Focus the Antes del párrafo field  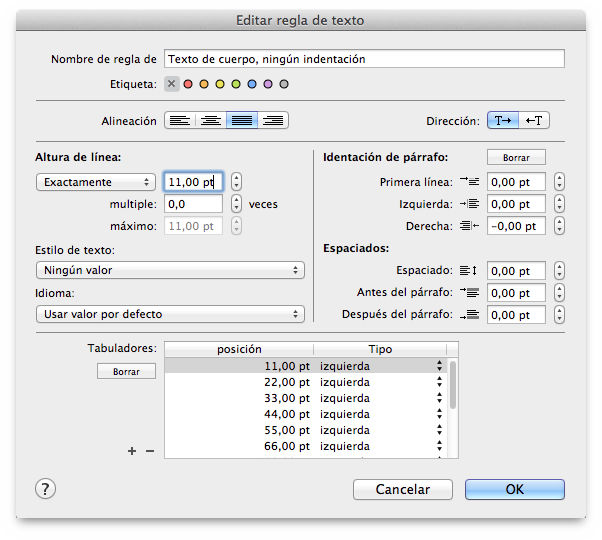pos(516,293)
